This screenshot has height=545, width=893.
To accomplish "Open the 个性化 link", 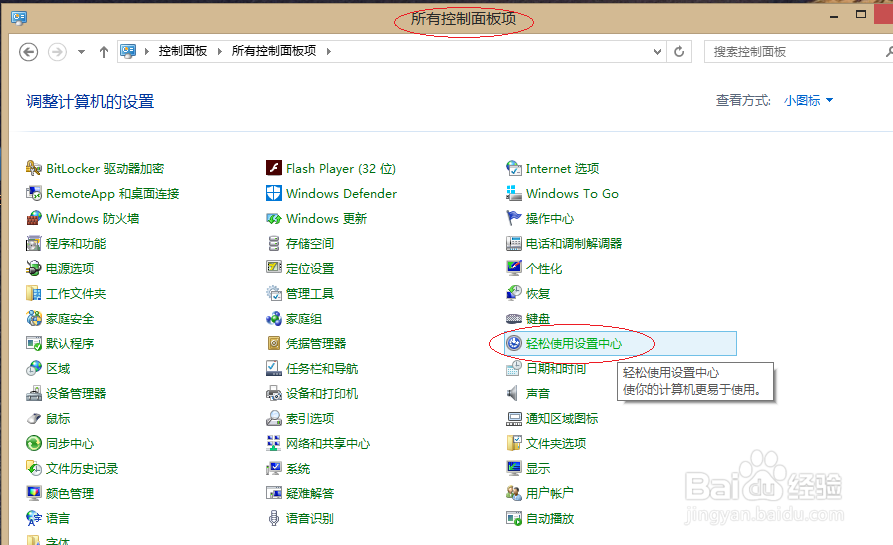I will point(544,269).
